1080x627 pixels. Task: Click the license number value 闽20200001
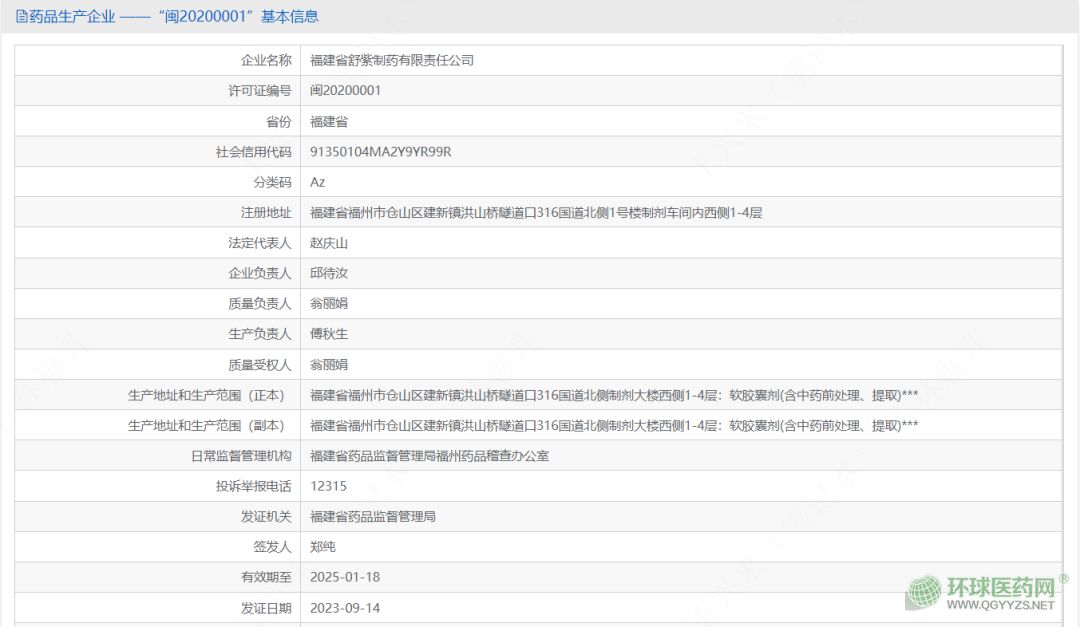click(345, 90)
